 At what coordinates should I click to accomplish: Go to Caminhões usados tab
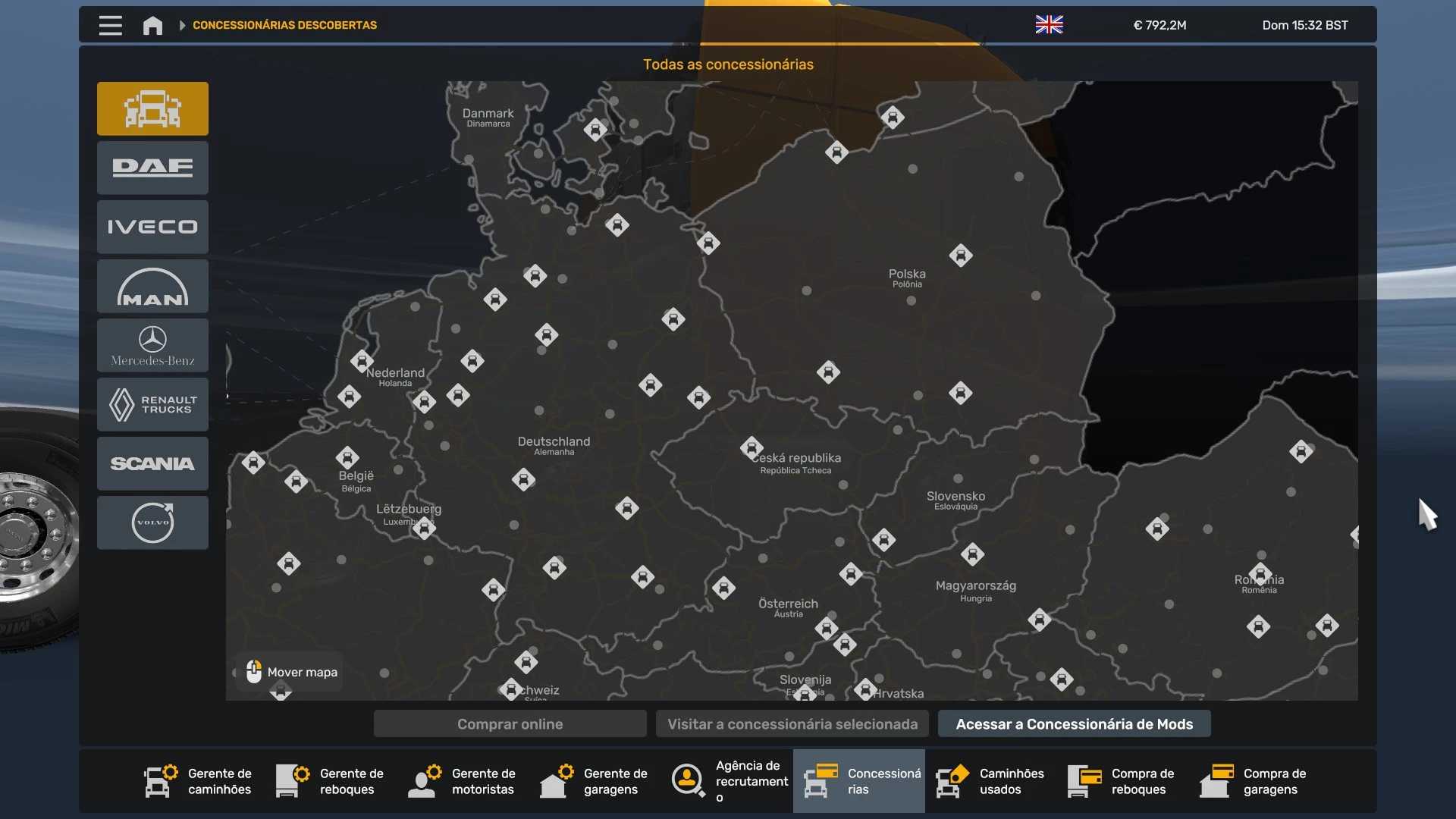coord(990,781)
